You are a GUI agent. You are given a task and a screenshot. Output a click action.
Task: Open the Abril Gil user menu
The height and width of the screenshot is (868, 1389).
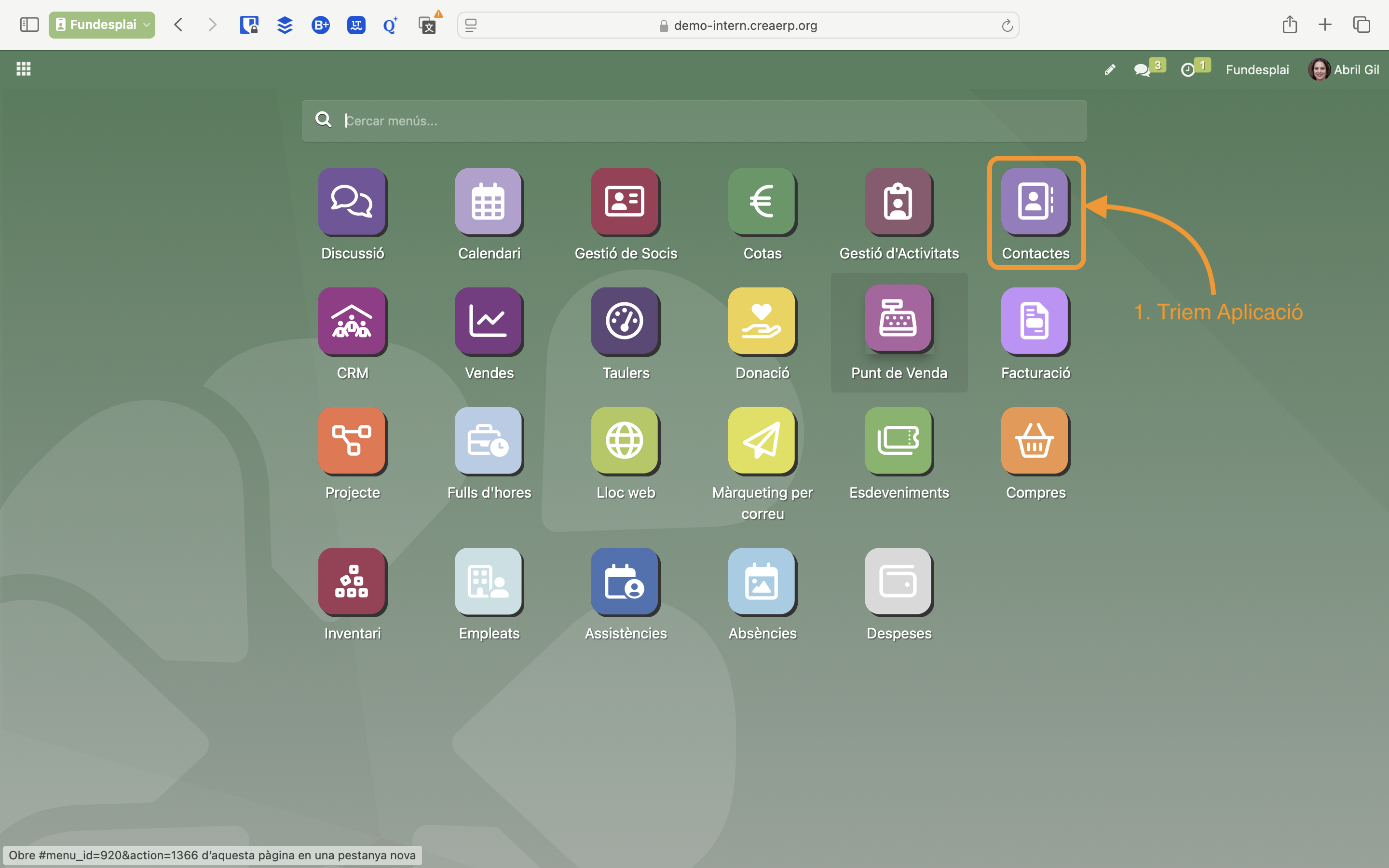click(1343, 69)
